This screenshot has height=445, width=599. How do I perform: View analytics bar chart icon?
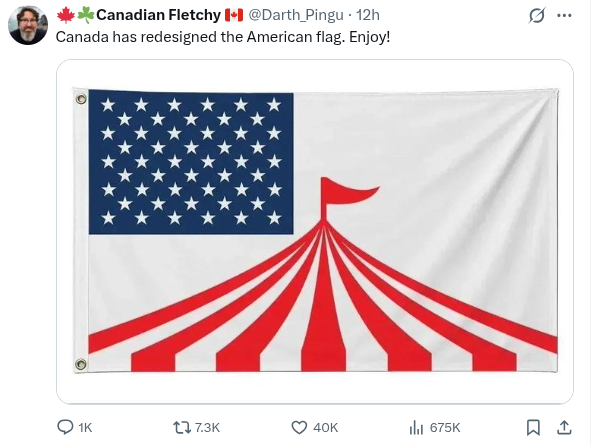416,427
